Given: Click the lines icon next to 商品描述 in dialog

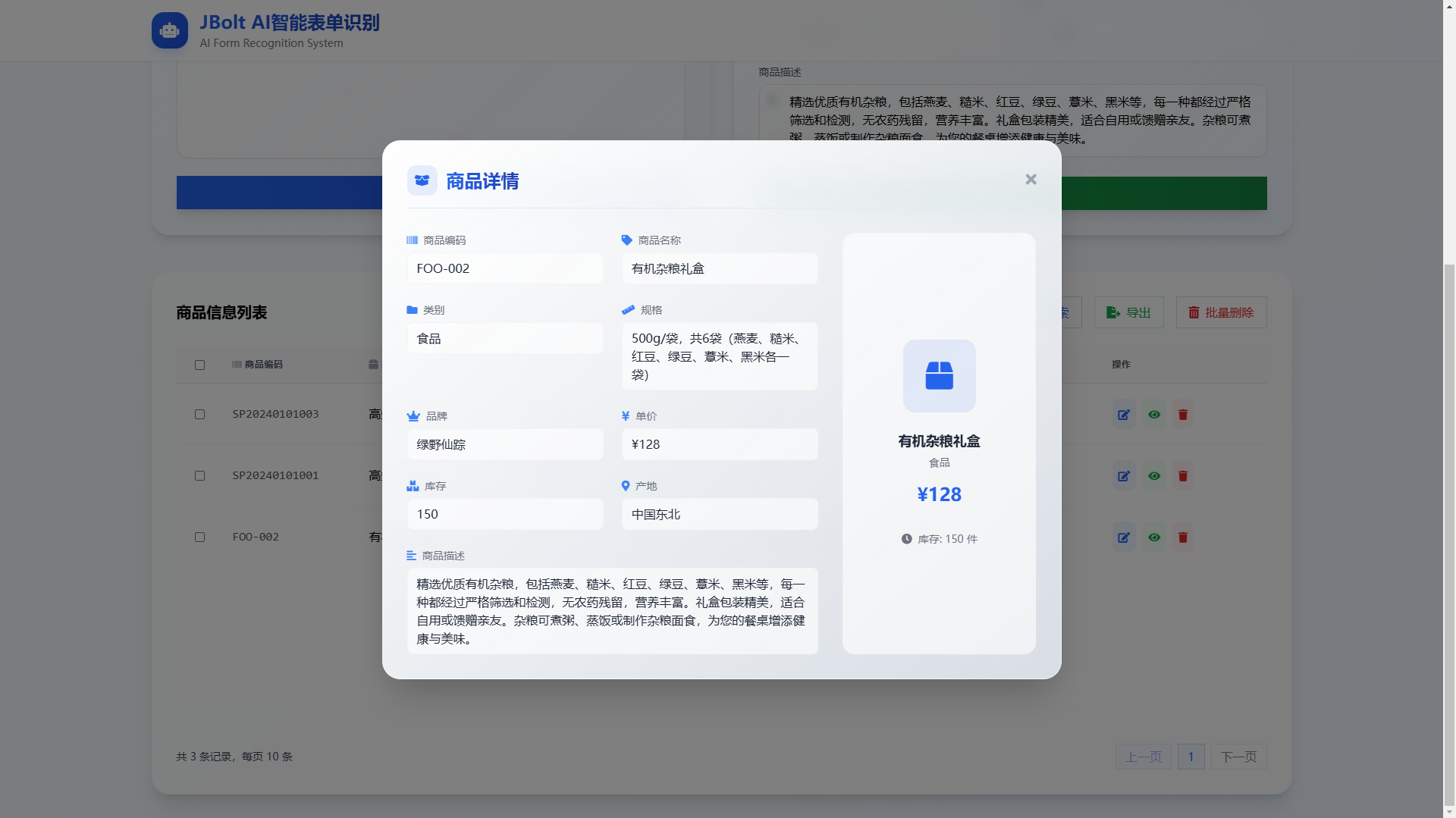Looking at the screenshot, I should click(411, 556).
